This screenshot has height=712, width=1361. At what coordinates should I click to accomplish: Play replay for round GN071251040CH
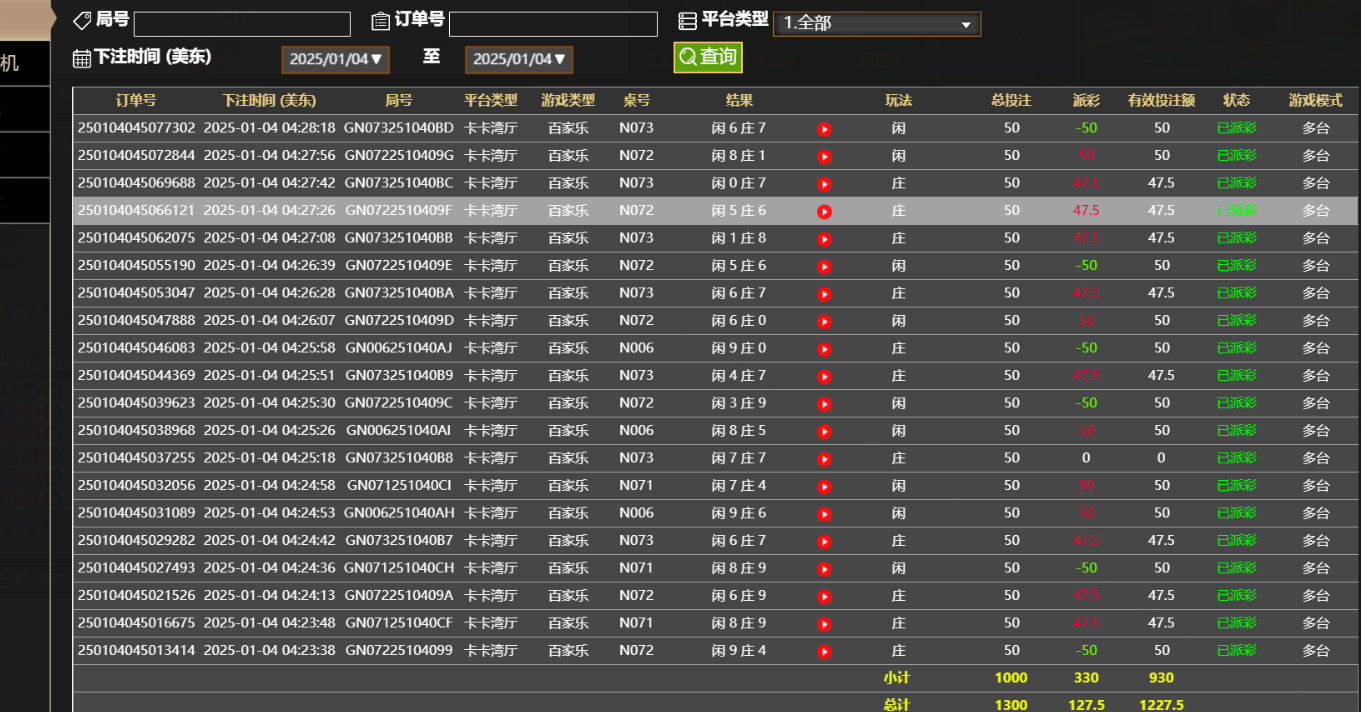point(824,569)
